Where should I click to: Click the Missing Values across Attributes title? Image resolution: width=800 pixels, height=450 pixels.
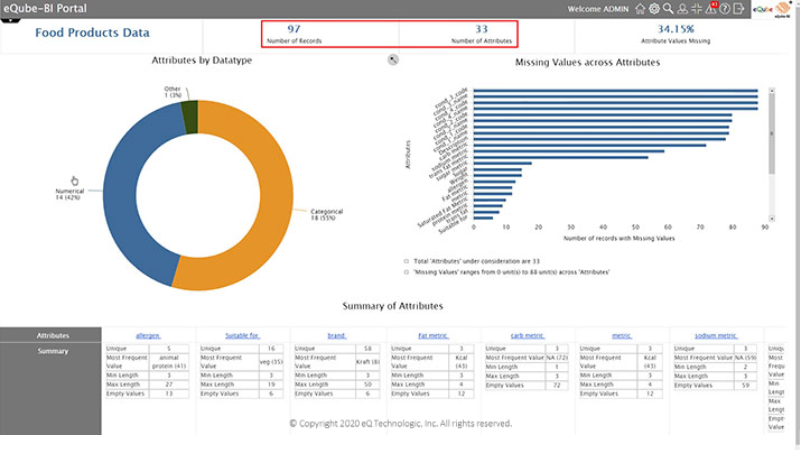587,62
